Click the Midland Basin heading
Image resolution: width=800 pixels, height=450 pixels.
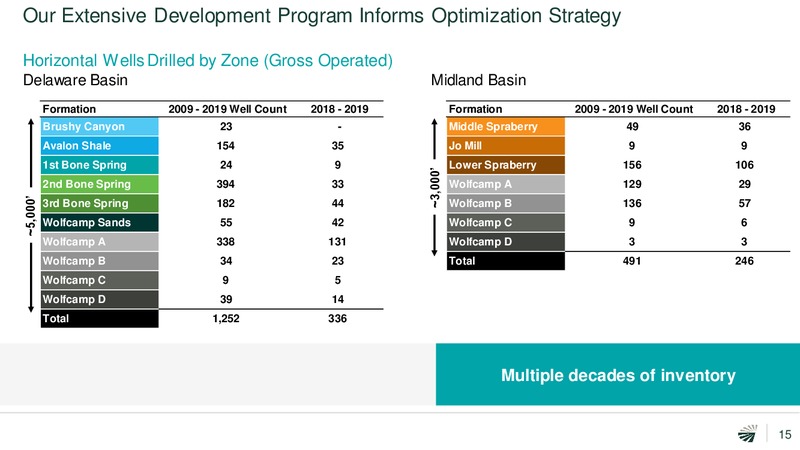(x=478, y=80)
